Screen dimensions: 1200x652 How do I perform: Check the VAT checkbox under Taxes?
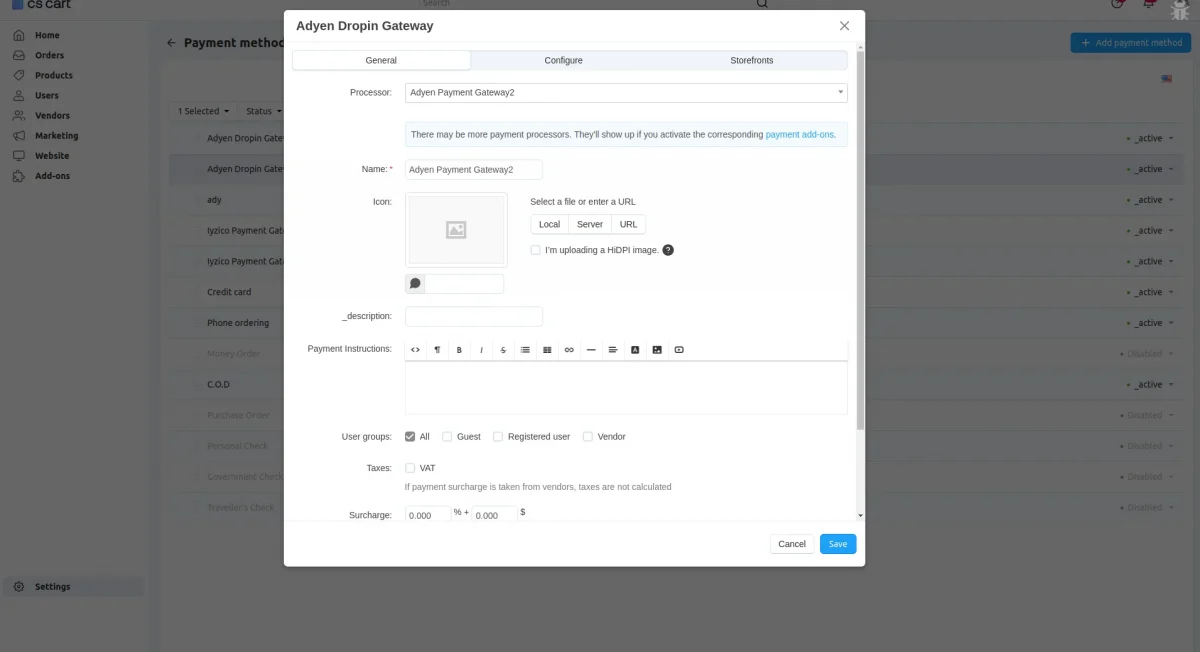[410, 467]
